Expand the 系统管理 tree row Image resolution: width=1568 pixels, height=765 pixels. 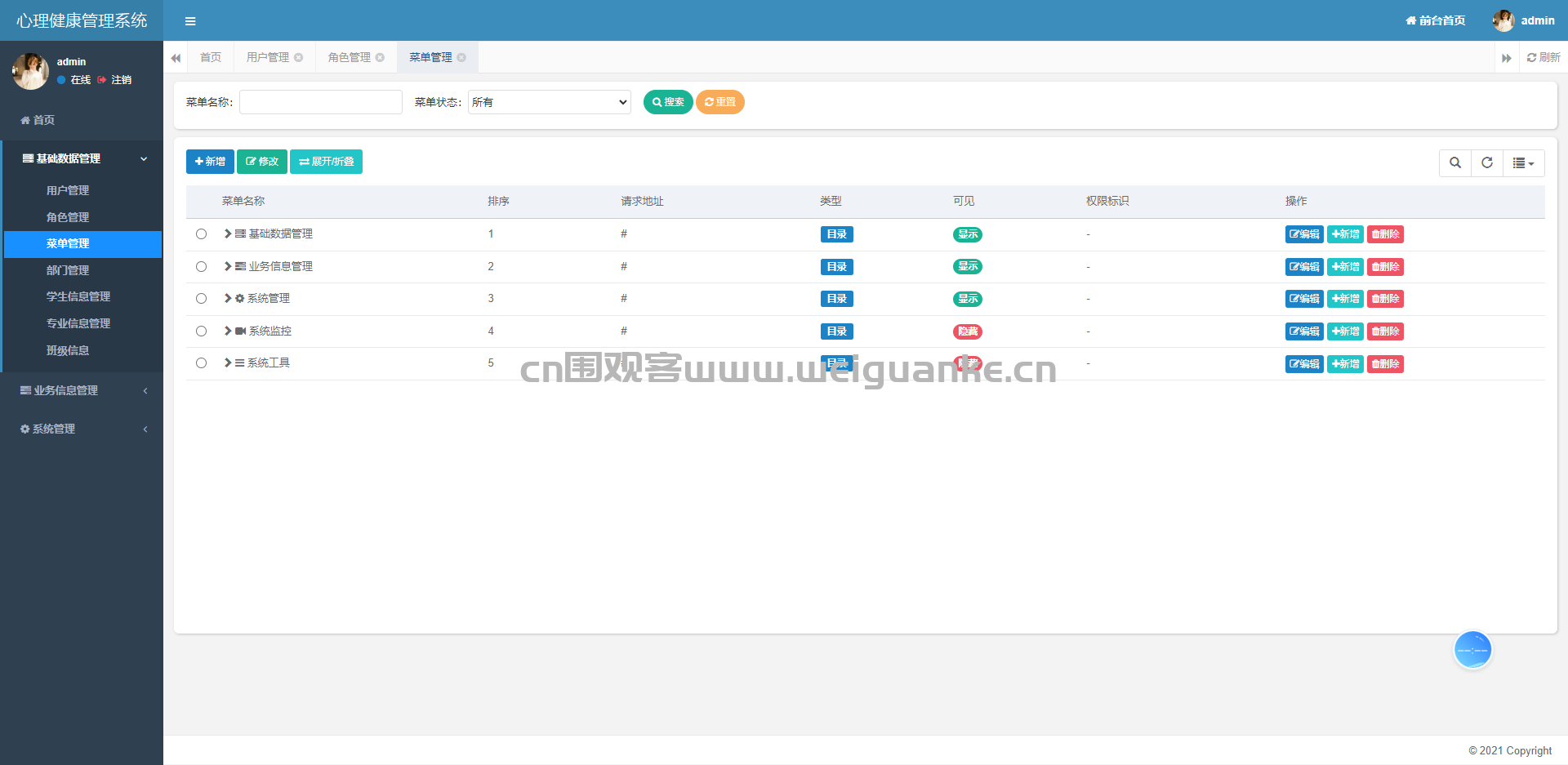[x=228, y=298]
